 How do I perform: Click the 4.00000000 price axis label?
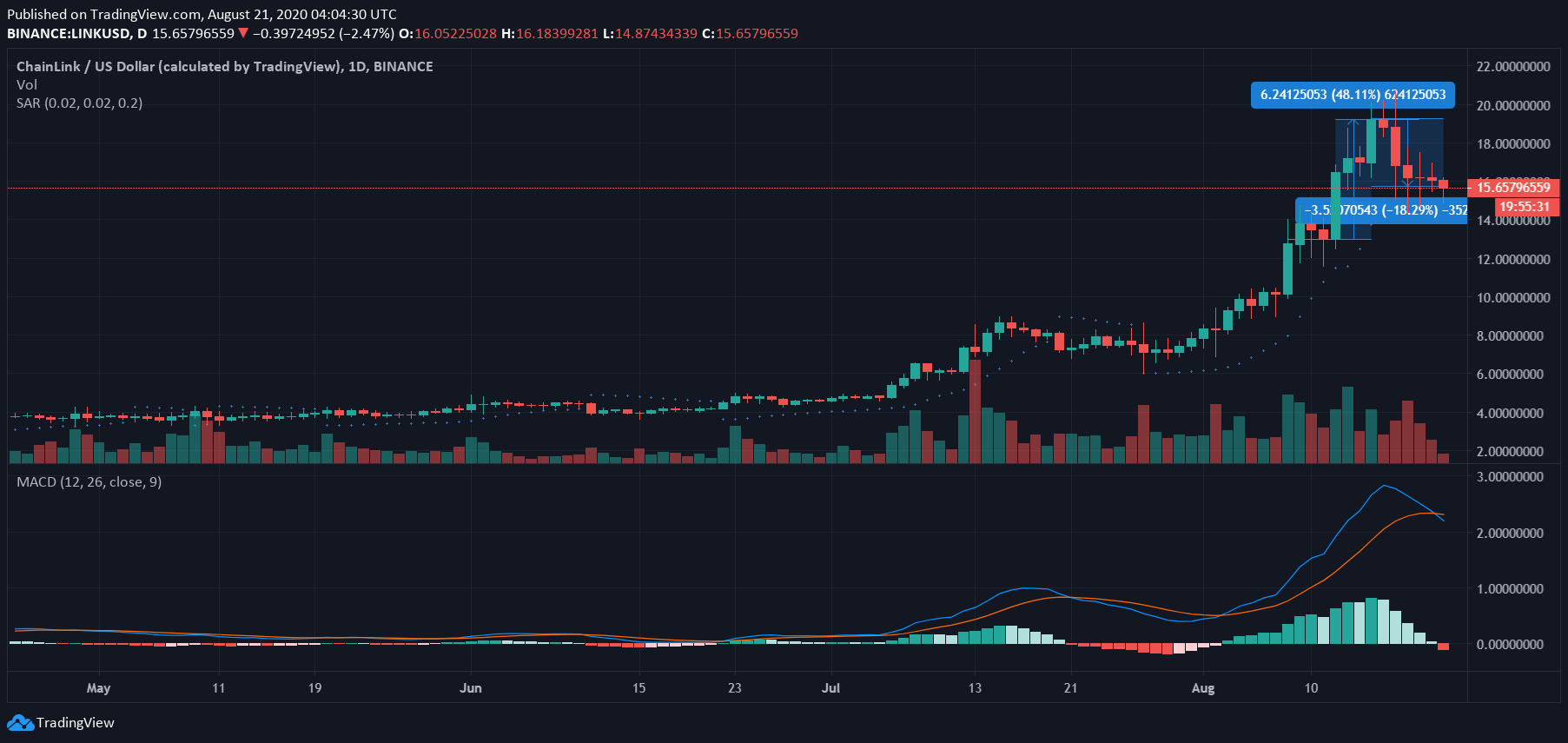click(1510, 414)
